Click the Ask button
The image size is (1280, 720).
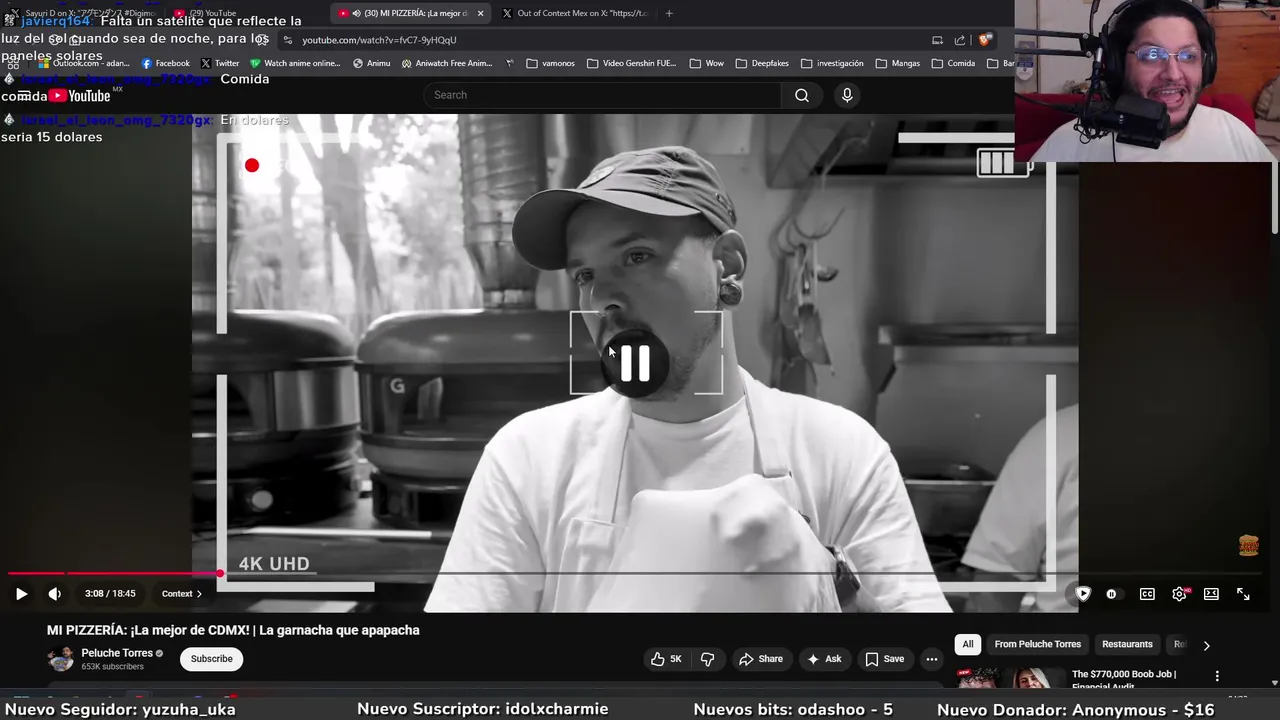click(825, 659)
